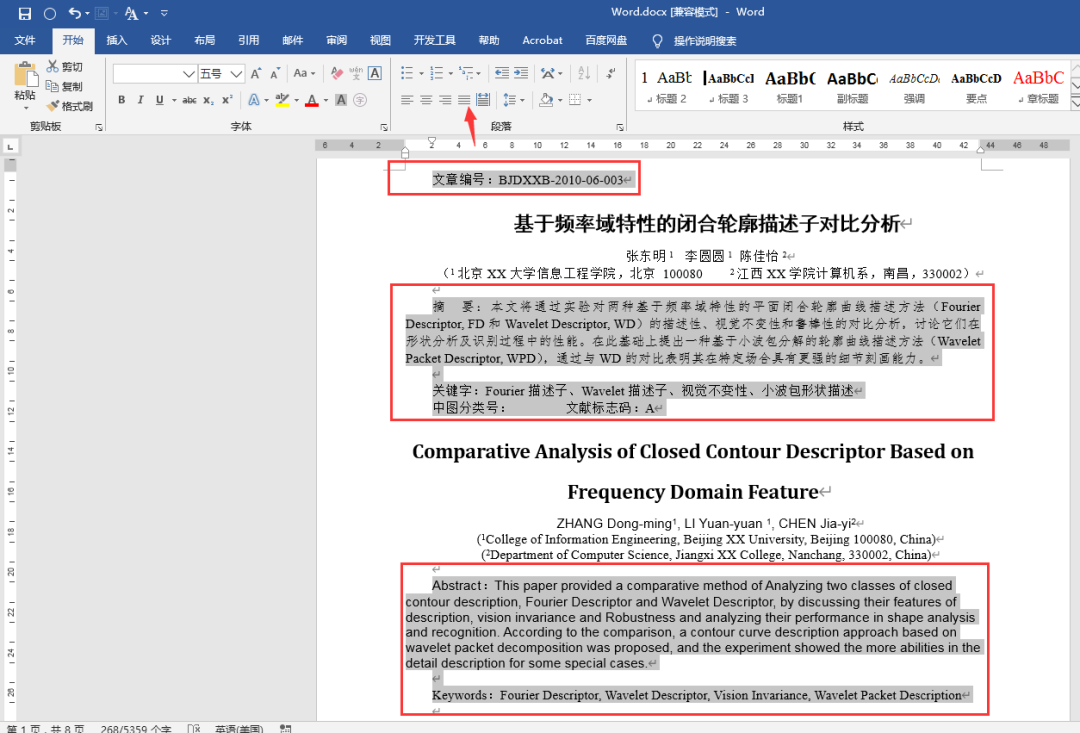Viewport: 1080px width, 733px height.
Task: Click the Sort (A-Z) icon
Action: click(x=584, y=73)
